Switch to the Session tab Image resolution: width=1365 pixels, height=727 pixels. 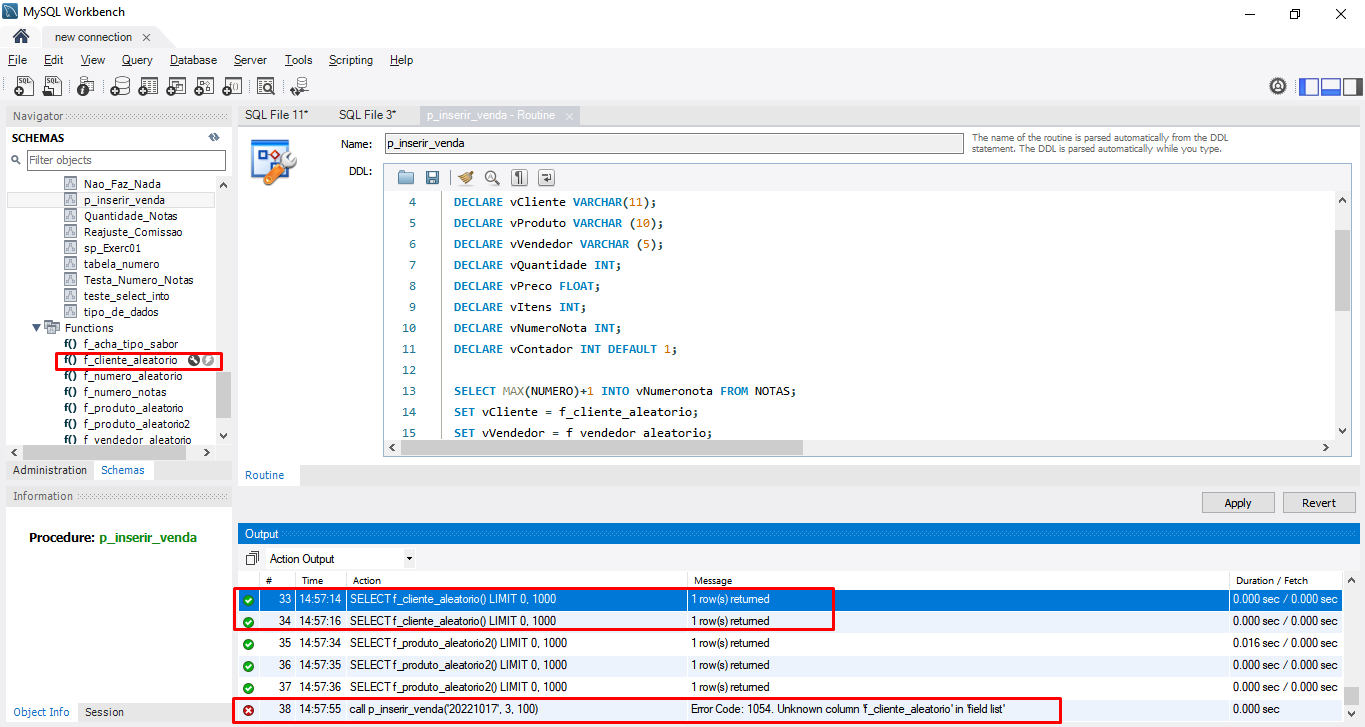(104, 712)
